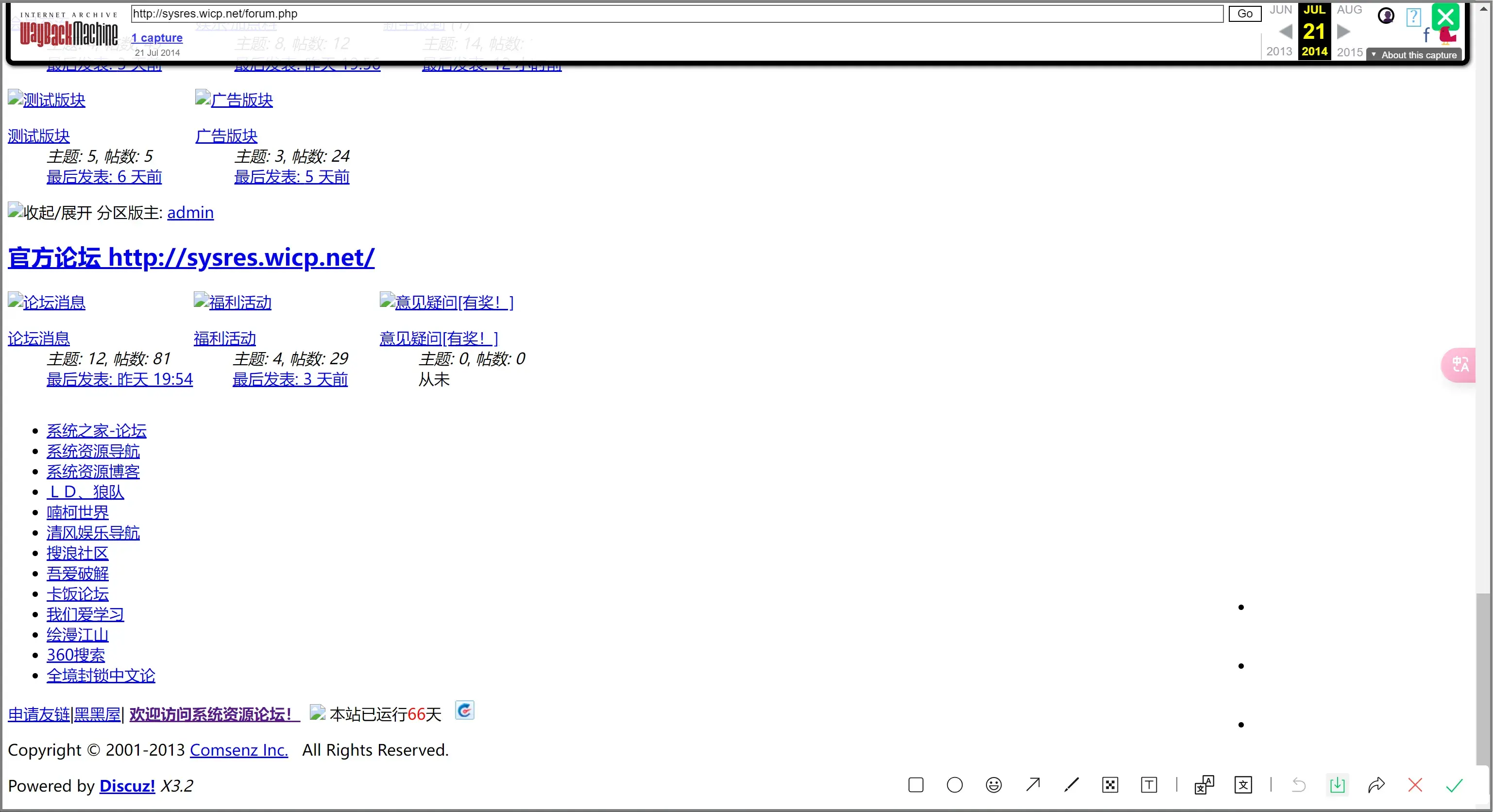Click the Go button
This screenshot has height=812, width=1493.
coord(1245,13)
